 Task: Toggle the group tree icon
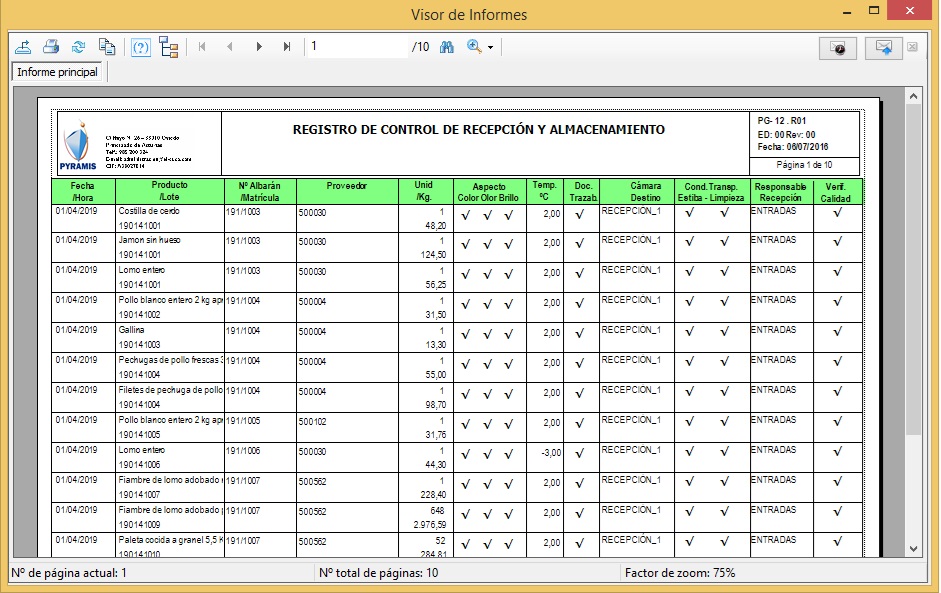coord(169,47)
